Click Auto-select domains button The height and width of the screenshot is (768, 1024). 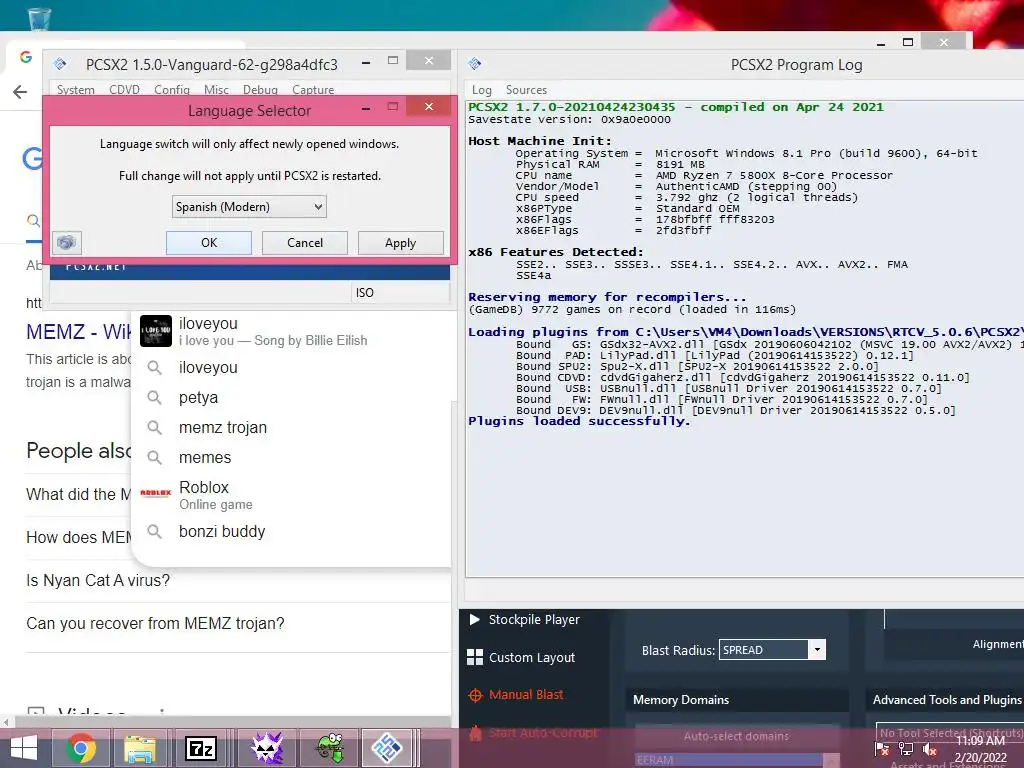pos(736,736)
